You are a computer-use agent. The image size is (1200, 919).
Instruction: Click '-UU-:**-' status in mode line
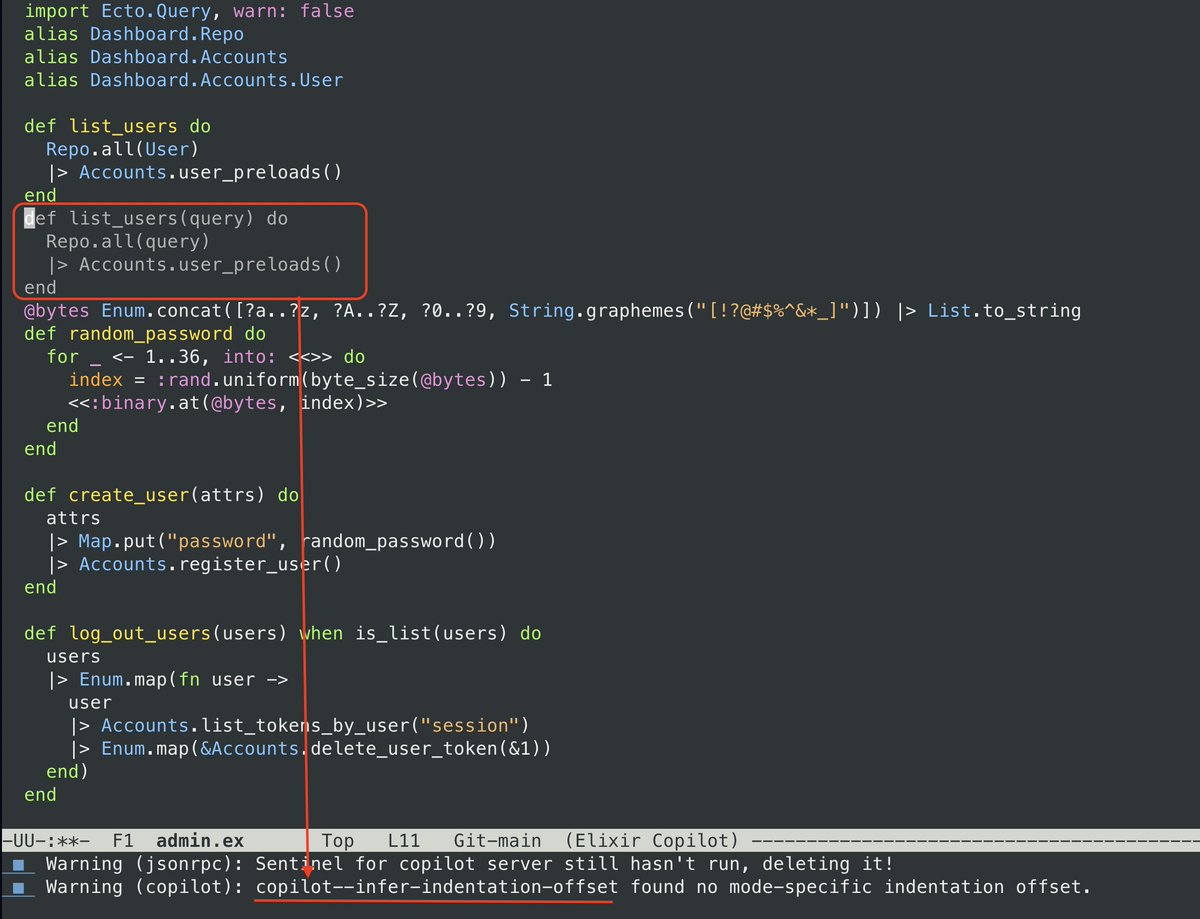(46, 842)
